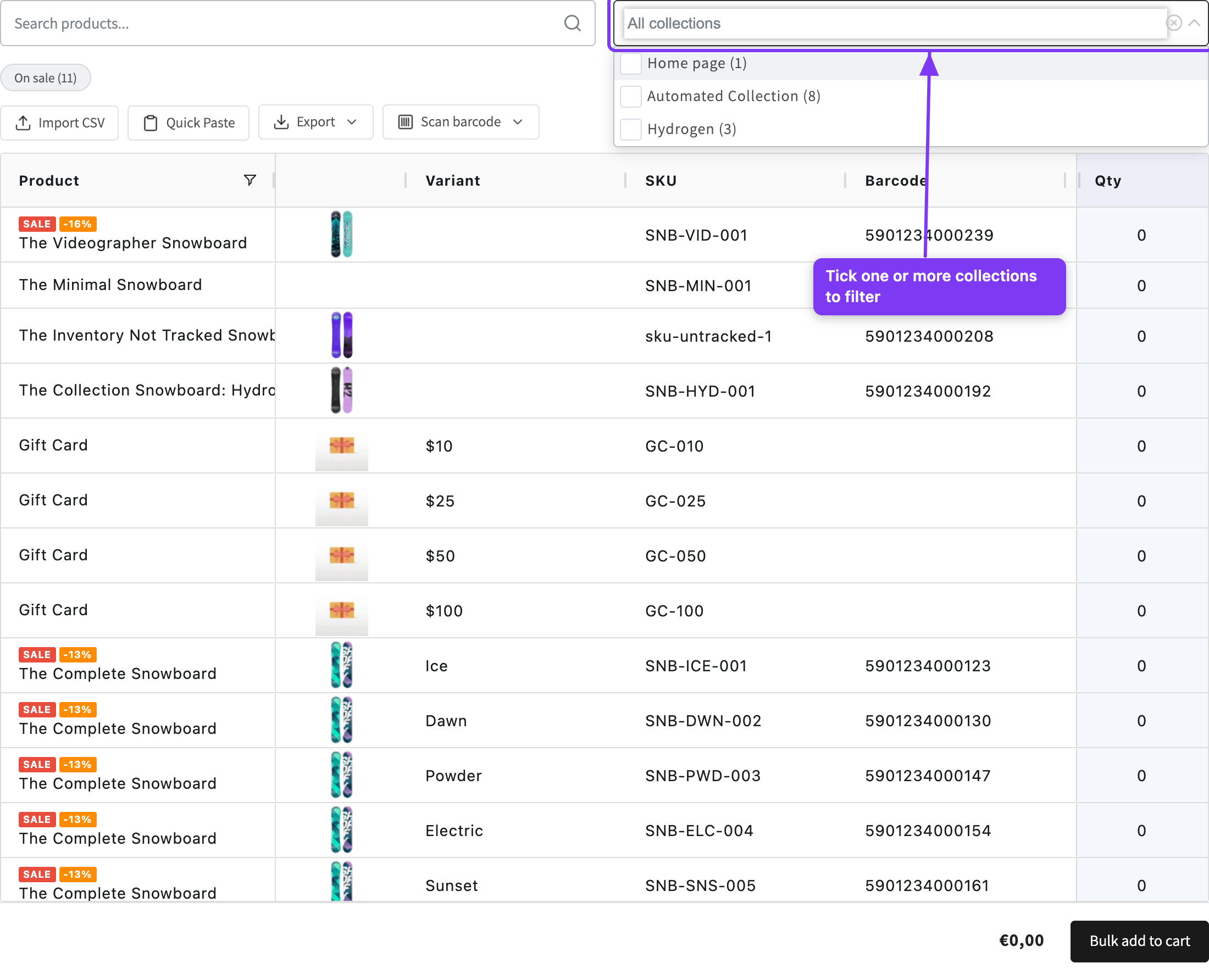The height and width of the screenshot is (980, 1209).
Task: Open The Inventory Not Tracked Snowboard thumbnail
Action: [x=342, y=335]
